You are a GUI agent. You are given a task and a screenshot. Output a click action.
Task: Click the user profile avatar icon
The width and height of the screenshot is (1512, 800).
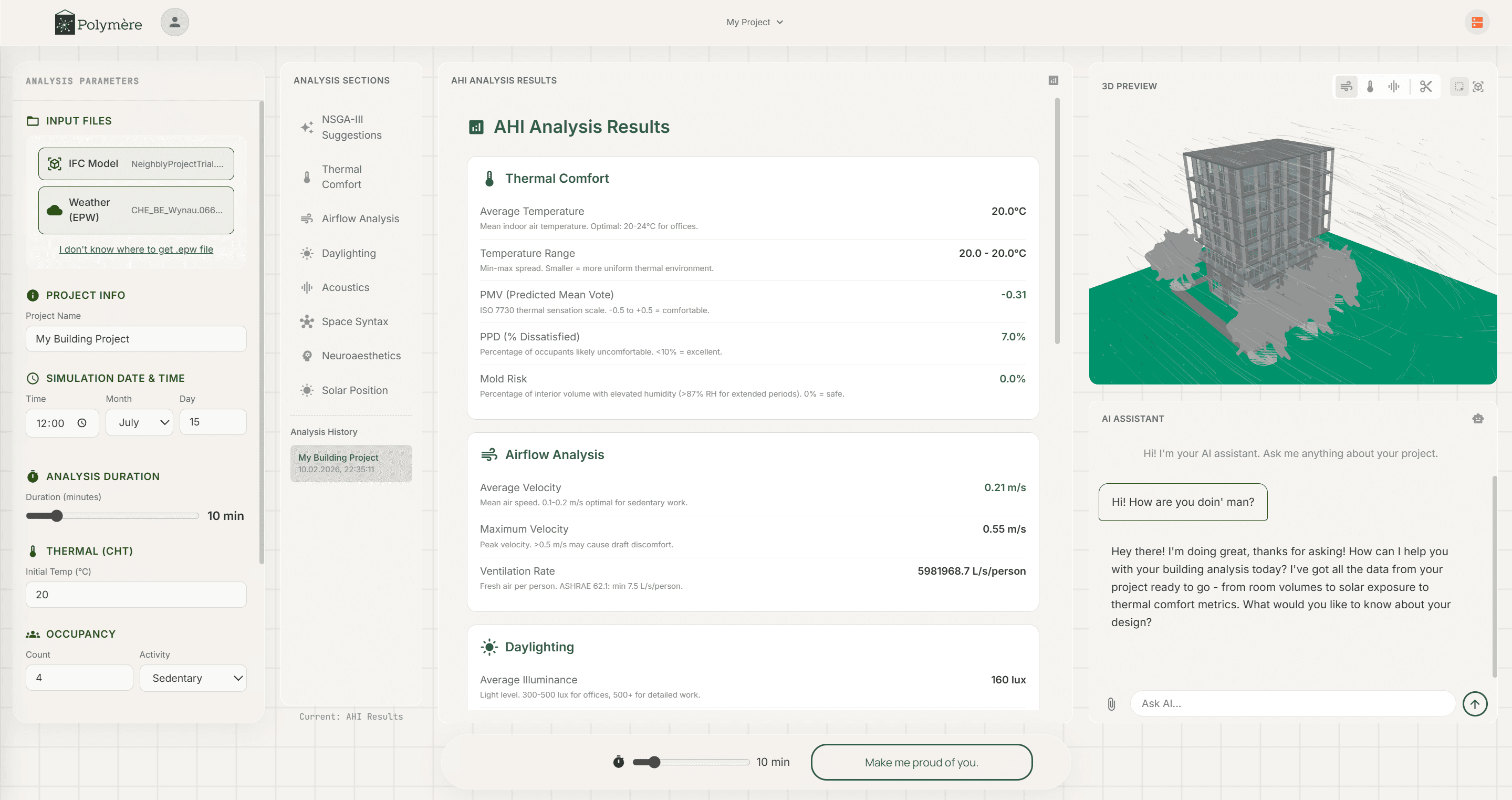[174, 22]
